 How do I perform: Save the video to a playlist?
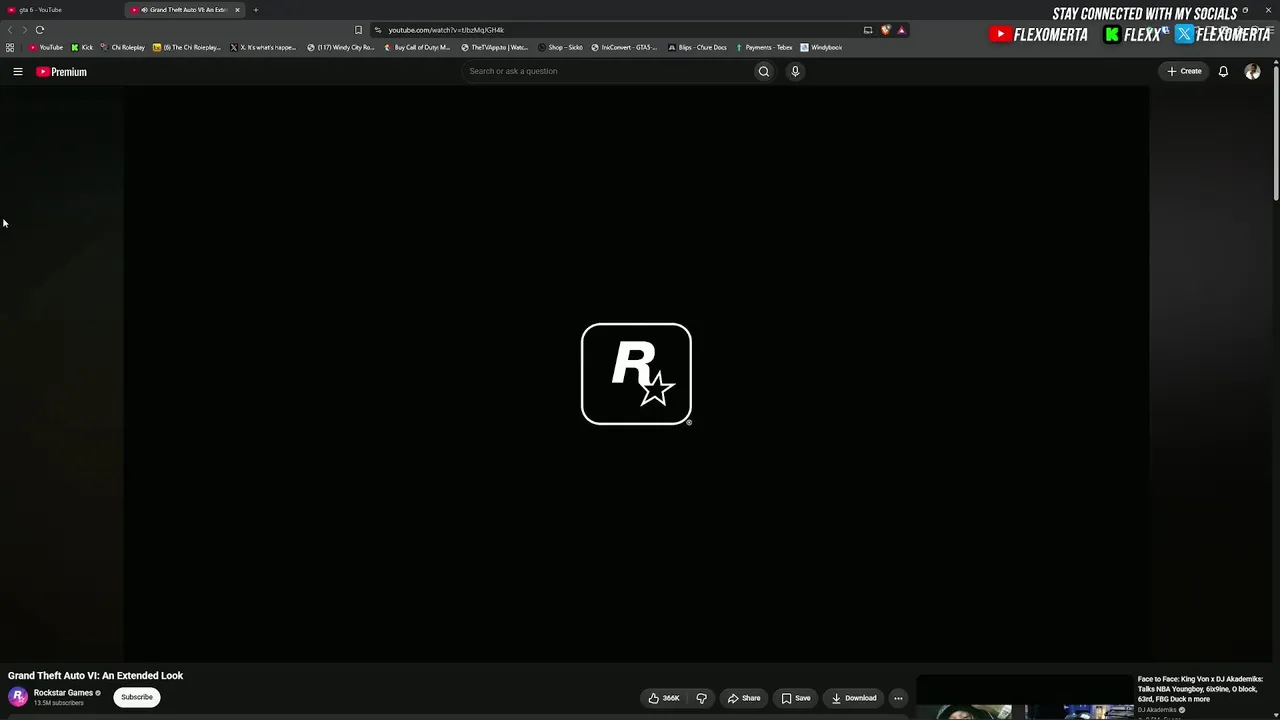tap(796, 698)
